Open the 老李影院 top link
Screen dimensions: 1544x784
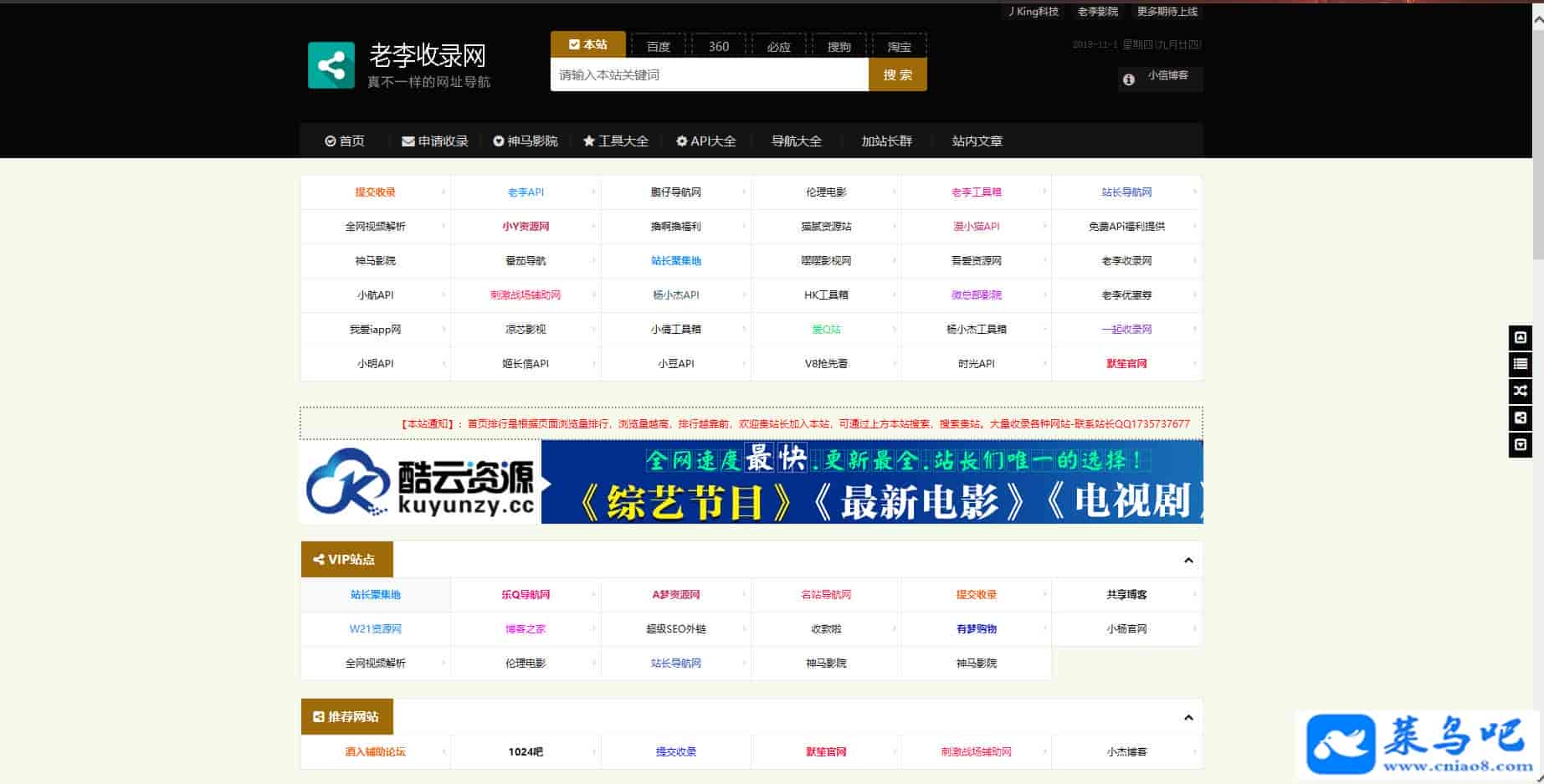point(1098,12)
